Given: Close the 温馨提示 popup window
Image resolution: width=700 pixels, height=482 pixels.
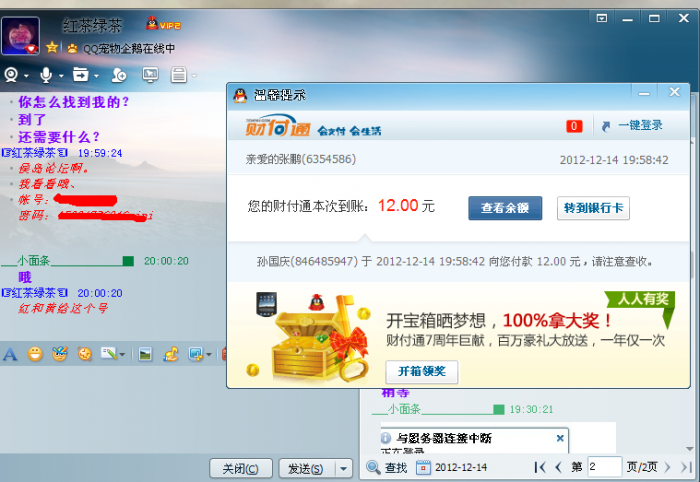Looking at the screenshot, I should coord(675,92).
